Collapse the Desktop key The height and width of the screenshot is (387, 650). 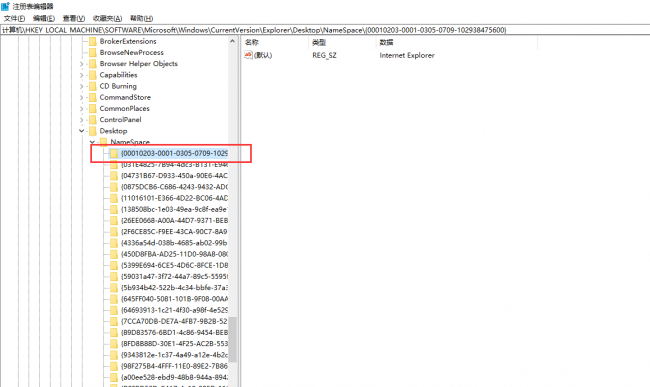pos(82,131)
